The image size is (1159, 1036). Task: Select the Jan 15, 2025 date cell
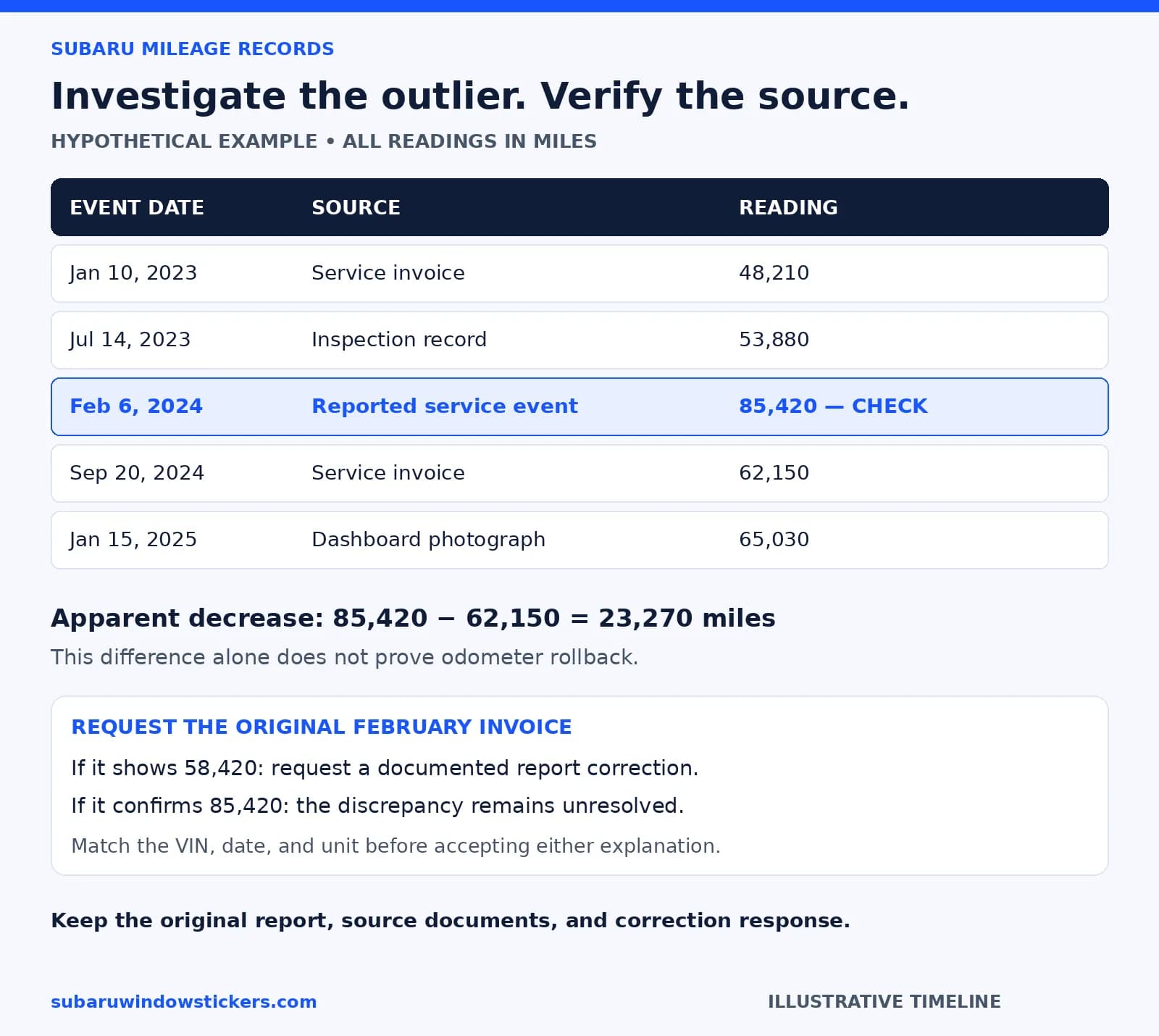pos(133,540)
